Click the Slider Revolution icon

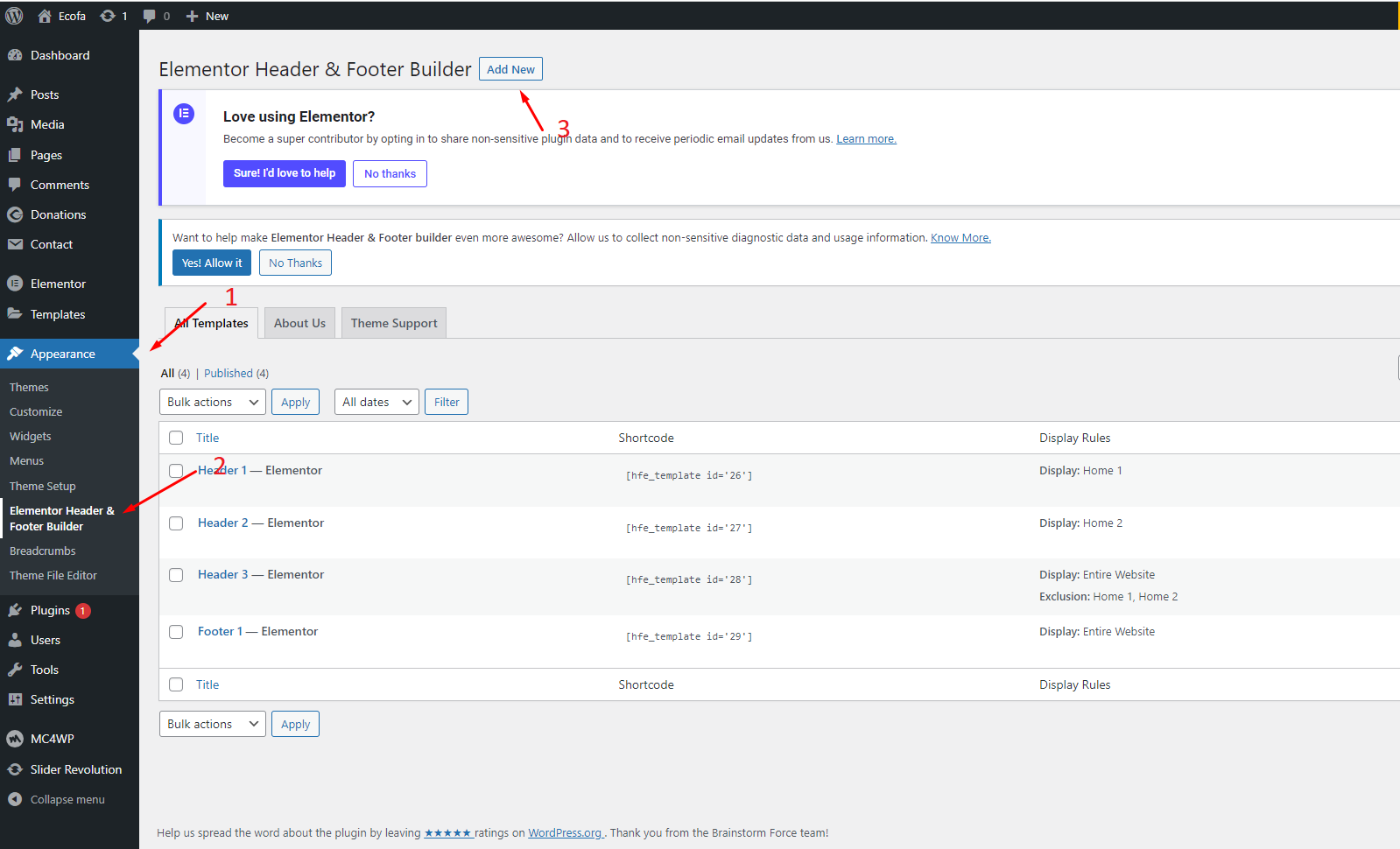pos(15,769)
